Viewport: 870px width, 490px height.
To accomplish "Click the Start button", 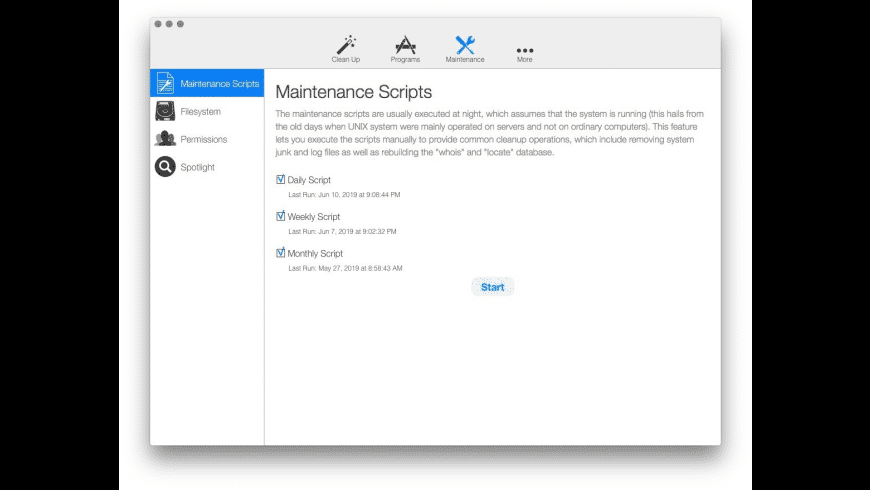I will 493,287.
